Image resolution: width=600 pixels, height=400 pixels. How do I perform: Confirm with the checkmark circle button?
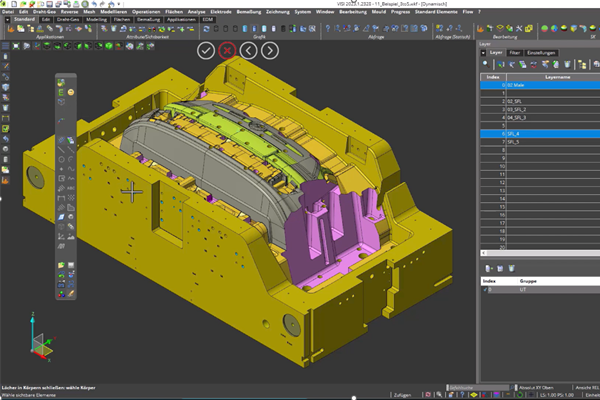[x=206, y=51]
